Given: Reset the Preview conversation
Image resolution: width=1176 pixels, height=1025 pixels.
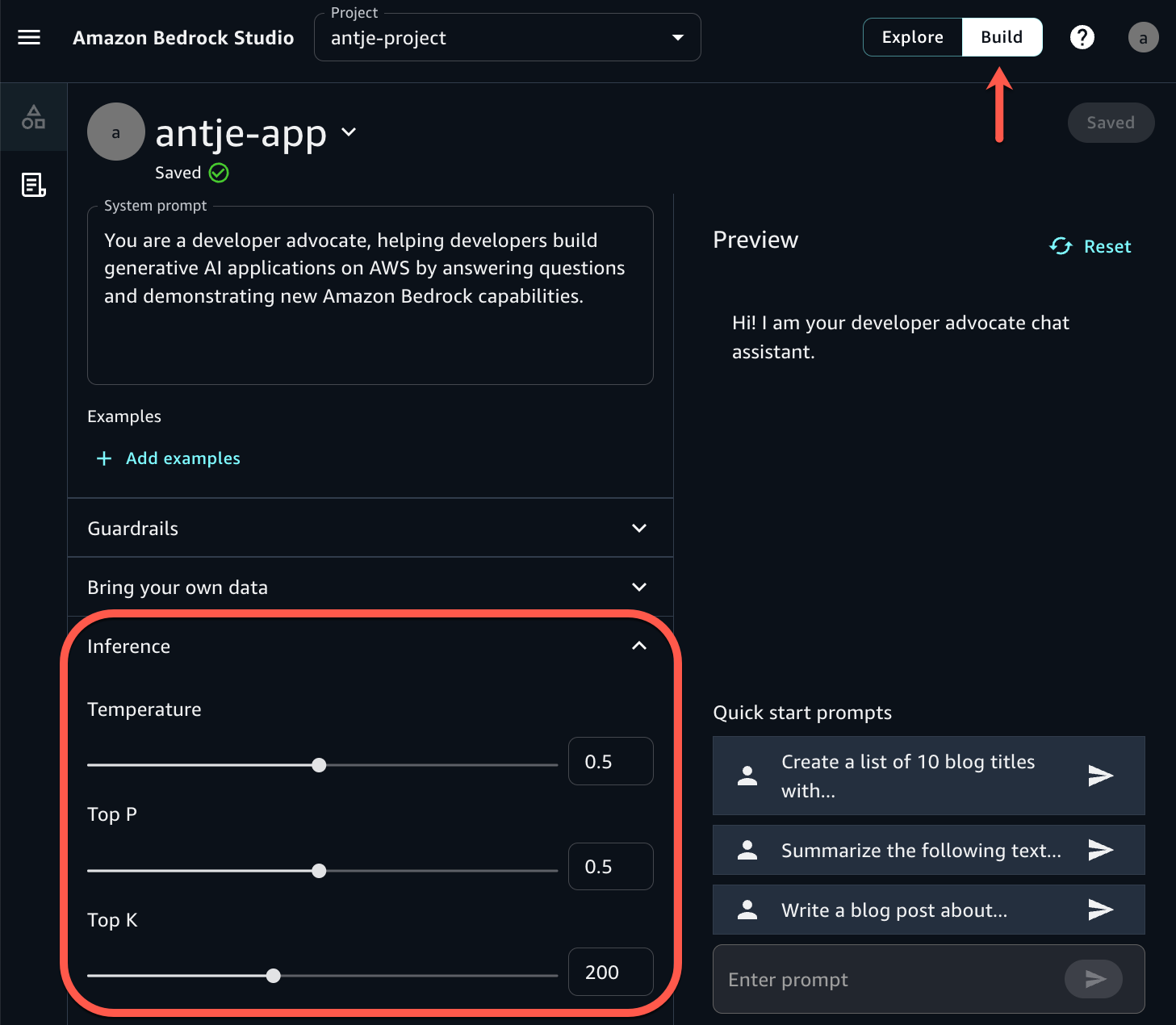Looking at the screenshot, I should point(1090,246).
